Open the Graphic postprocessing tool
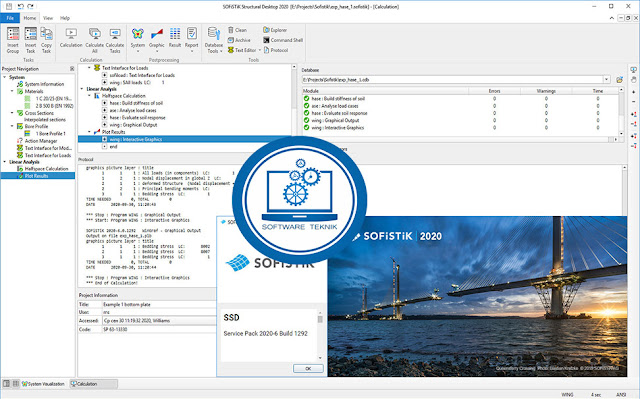The width and height of the screenshot is (640, 399). pos(156,40)
